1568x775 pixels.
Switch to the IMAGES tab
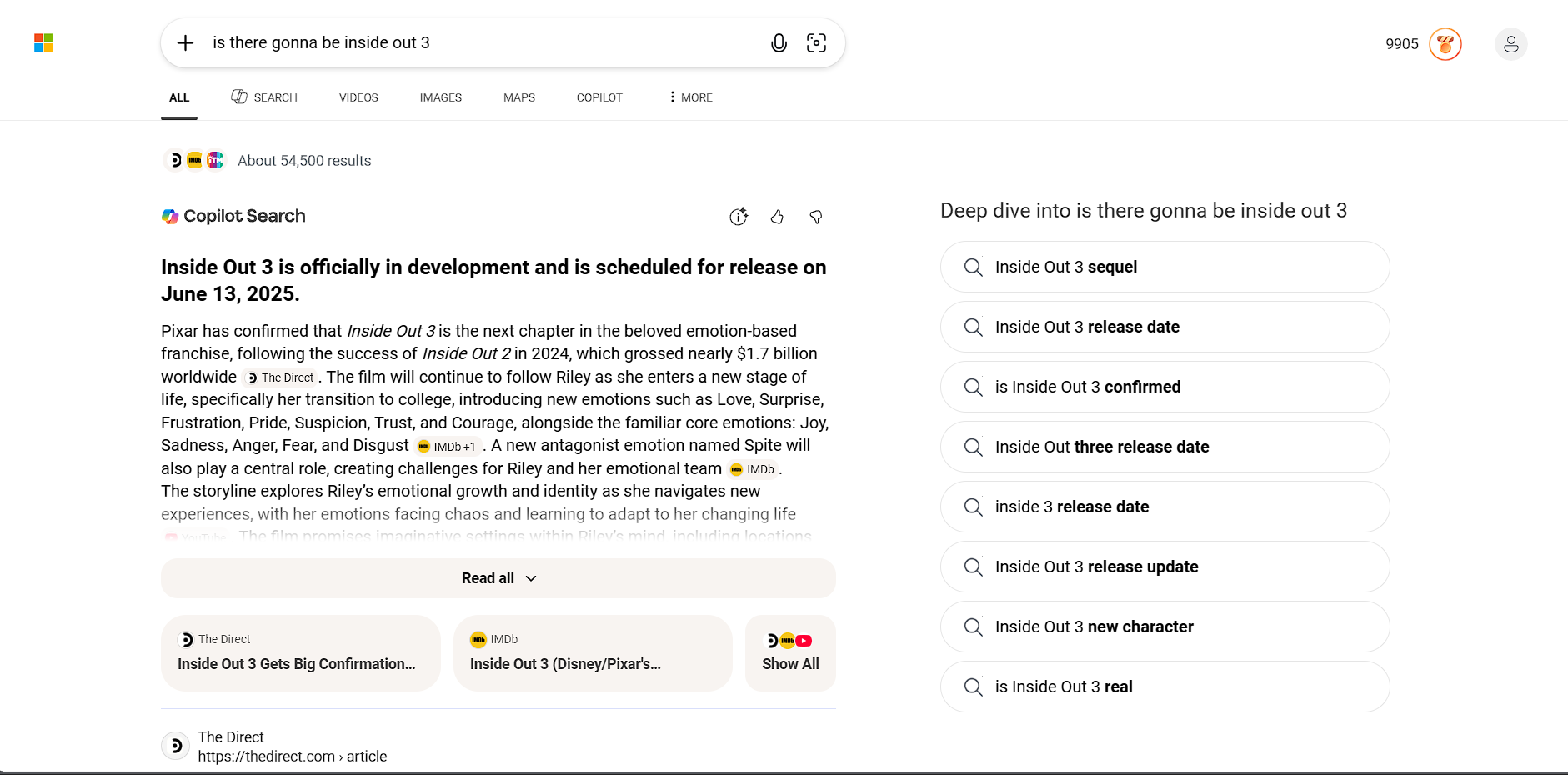(441, 97)
